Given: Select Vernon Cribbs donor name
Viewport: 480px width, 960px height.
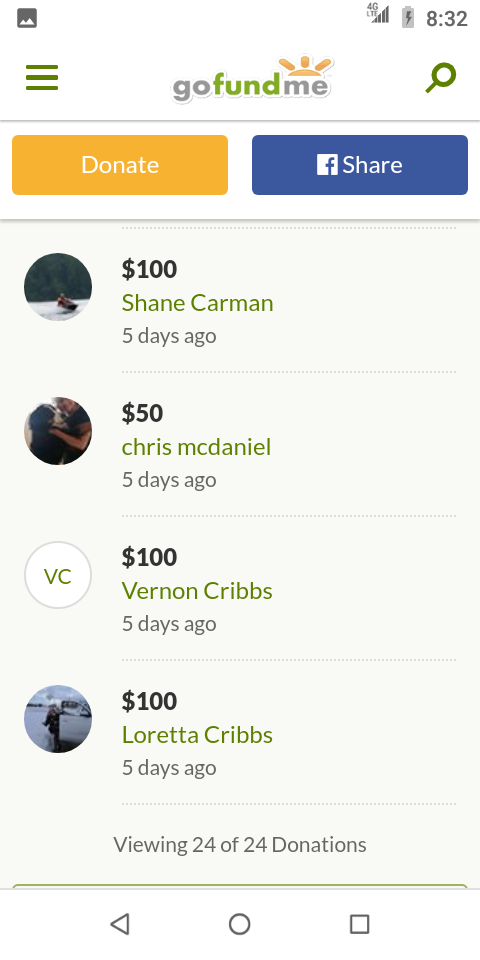Looking at the screenshot, I should point(197,590).
